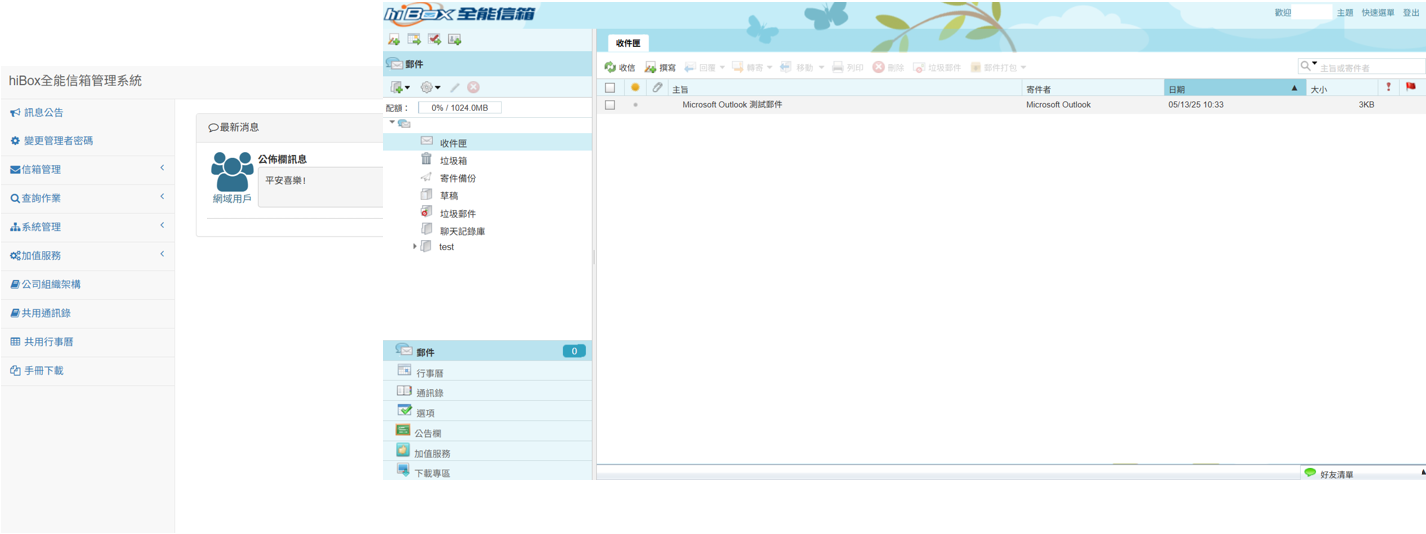1426x534 pixels.
Task: Click the 列印 print button
Action: click(x=847, y=67)
